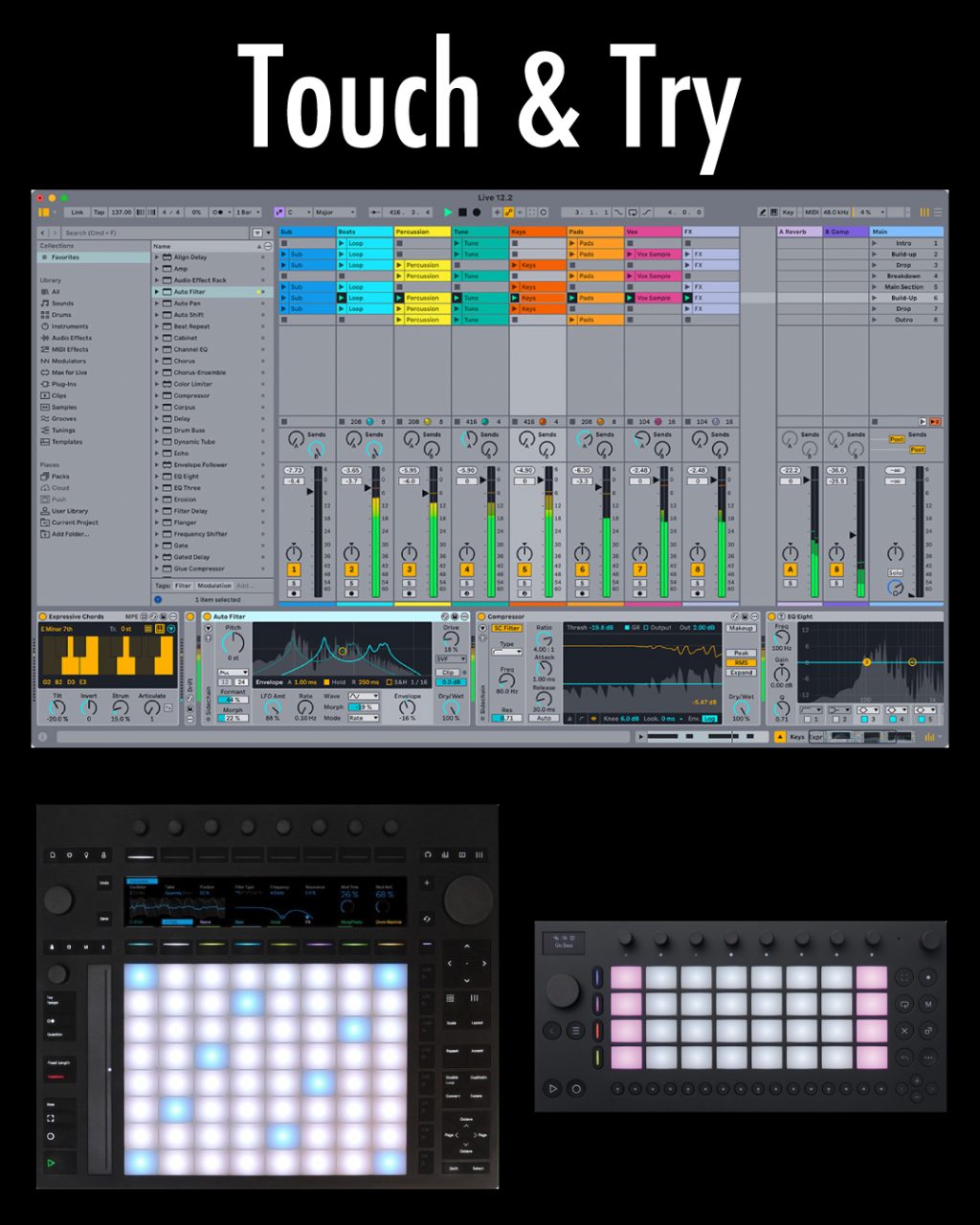Screen dimensions: 980x1225
Task: Toggle track 1 activator button
Action: [294, 569]
